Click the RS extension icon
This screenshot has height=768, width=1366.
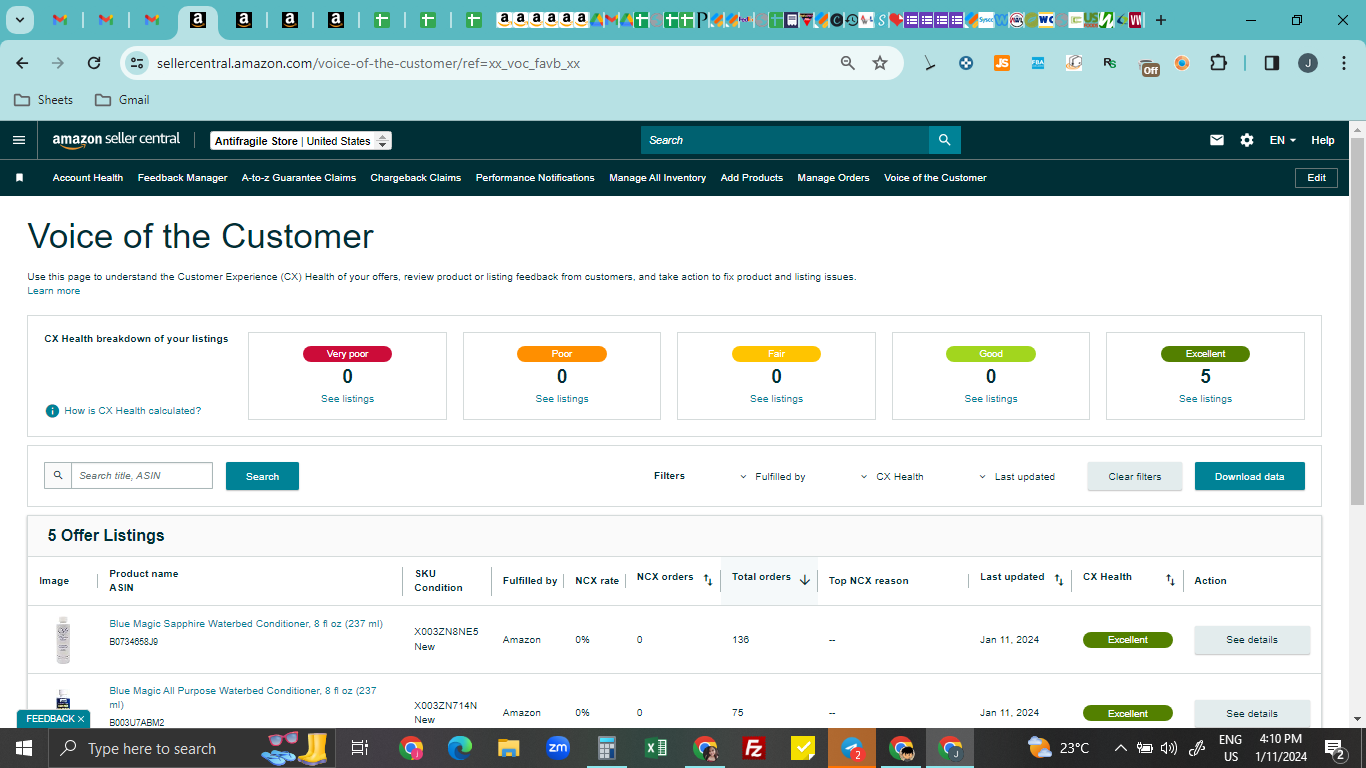(x=1110, y=63)
